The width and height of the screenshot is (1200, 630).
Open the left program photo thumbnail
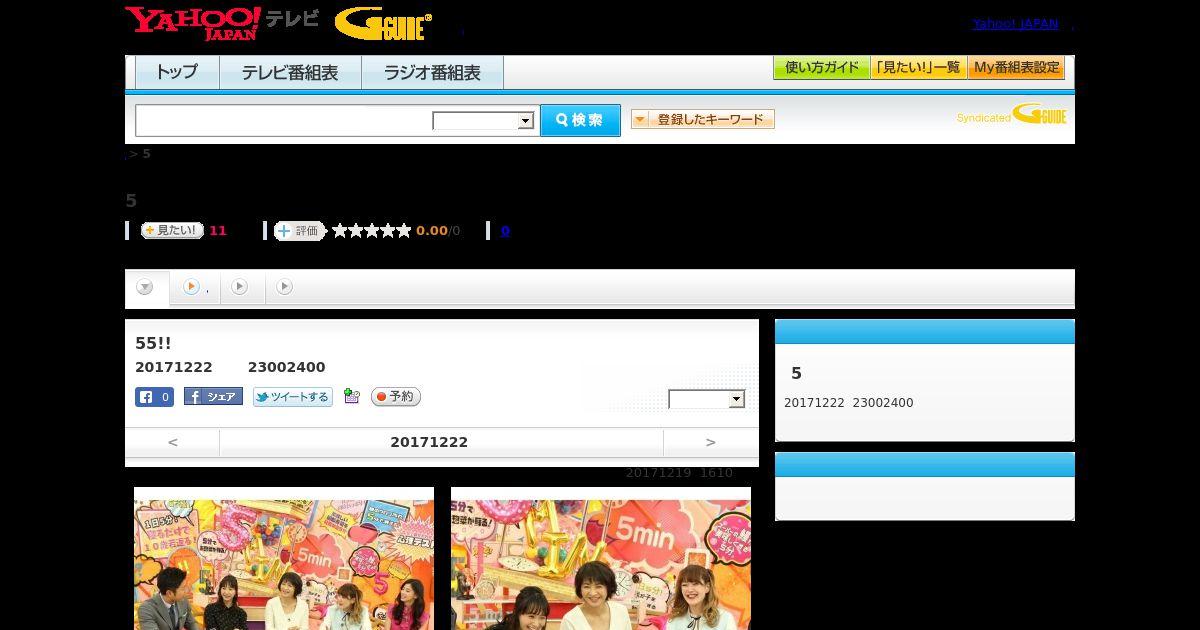point(284,559)
